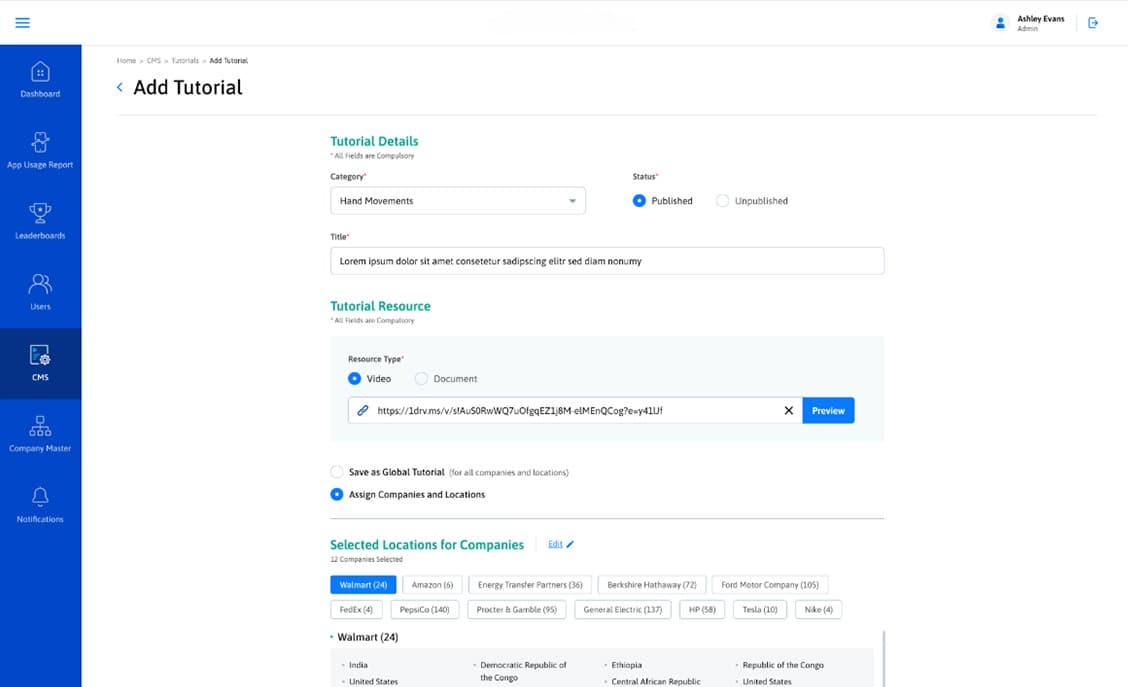Open the Category dropdown showing Hand Movements
The height and width of the screenshot is (687, 1128).
457,200
